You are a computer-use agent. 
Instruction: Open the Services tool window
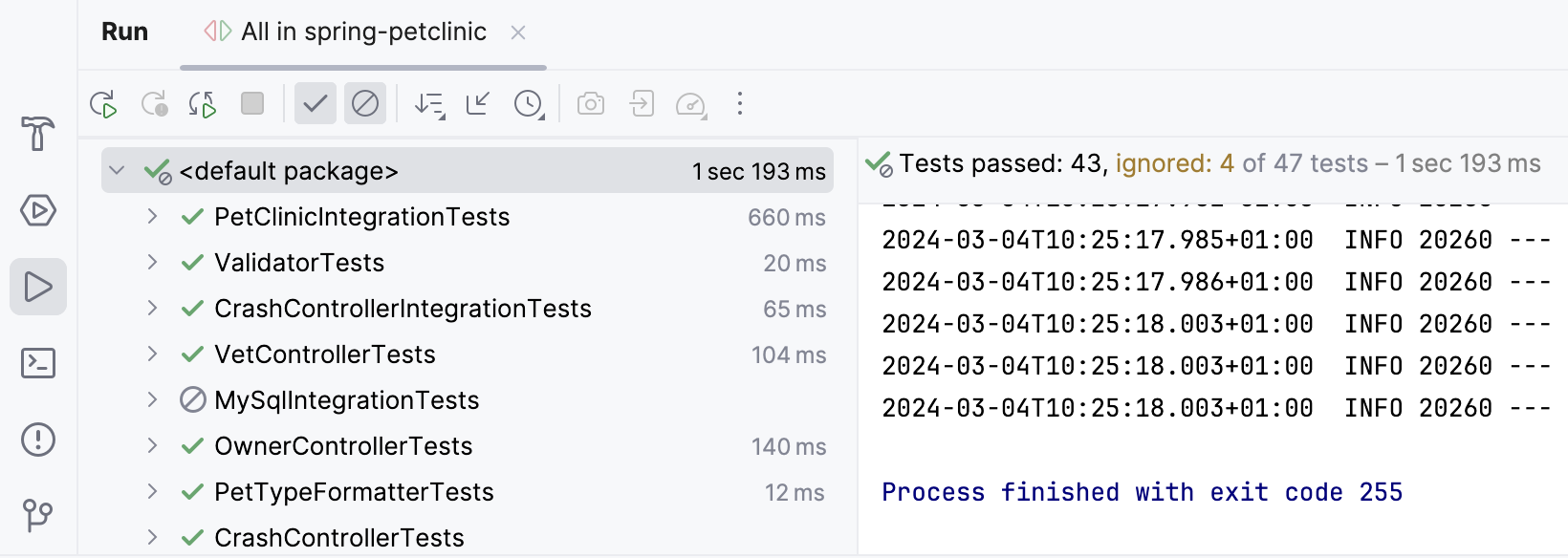point(37,211)
